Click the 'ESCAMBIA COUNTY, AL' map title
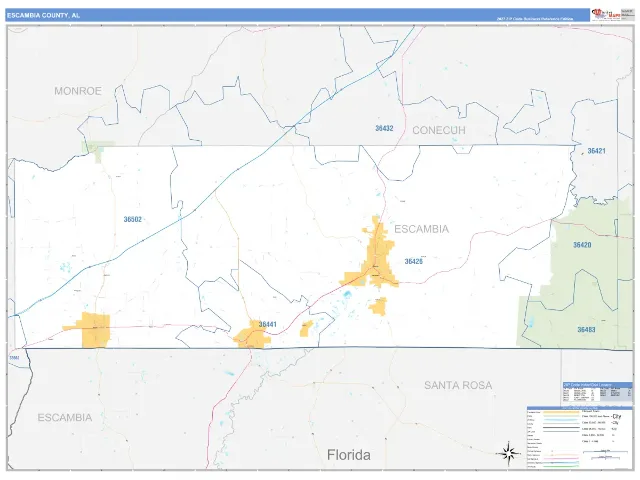 (x=43, y=16)
